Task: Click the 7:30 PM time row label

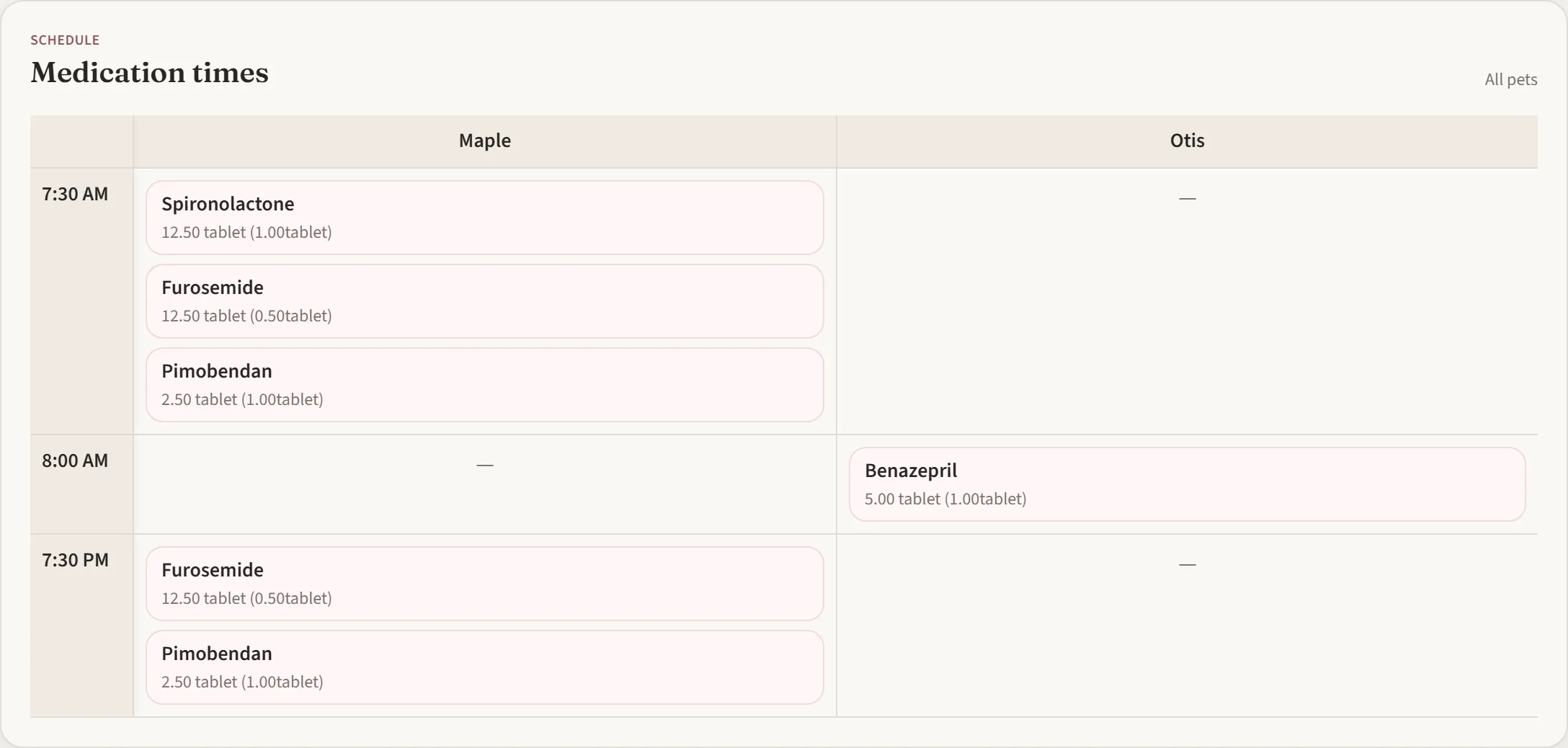Action: (75, 560)
